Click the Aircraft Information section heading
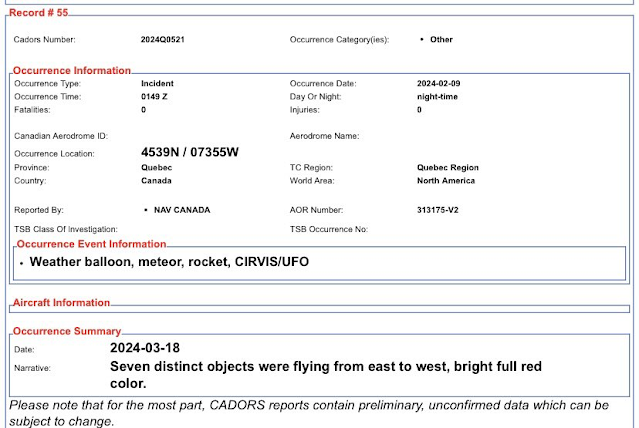 (x=61, y=302)
